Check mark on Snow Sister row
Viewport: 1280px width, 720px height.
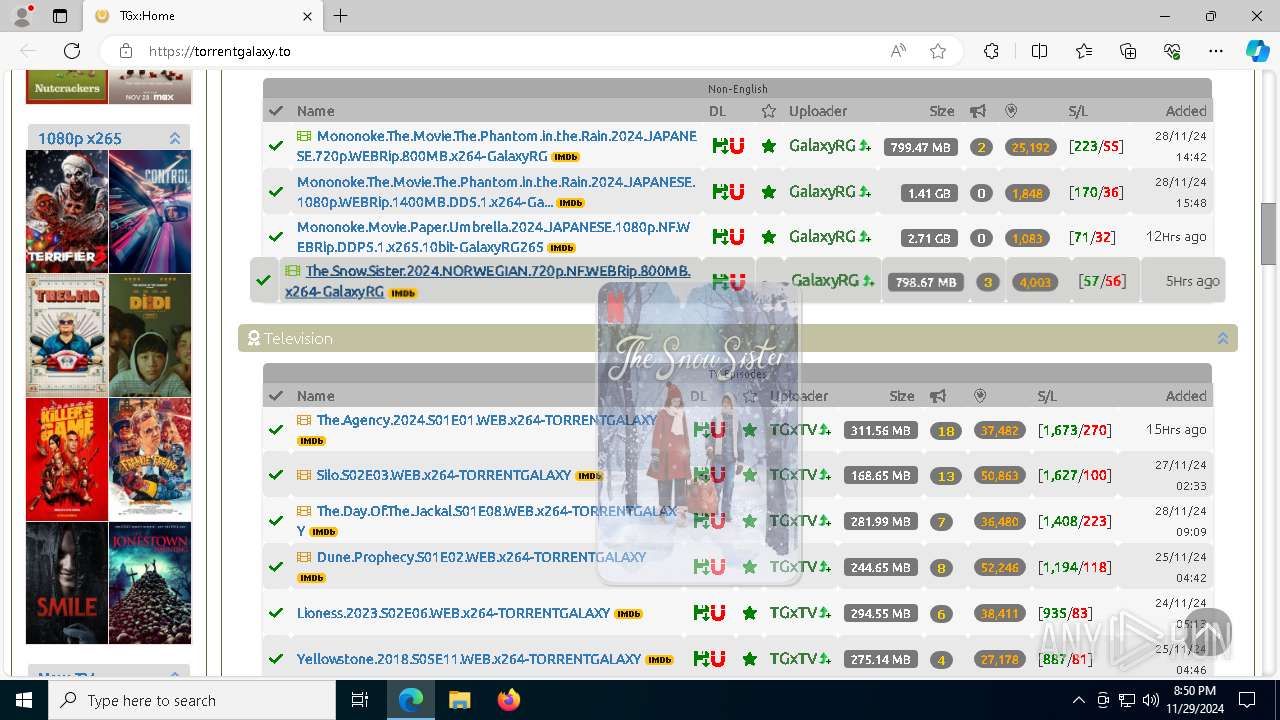click(263, 281)
